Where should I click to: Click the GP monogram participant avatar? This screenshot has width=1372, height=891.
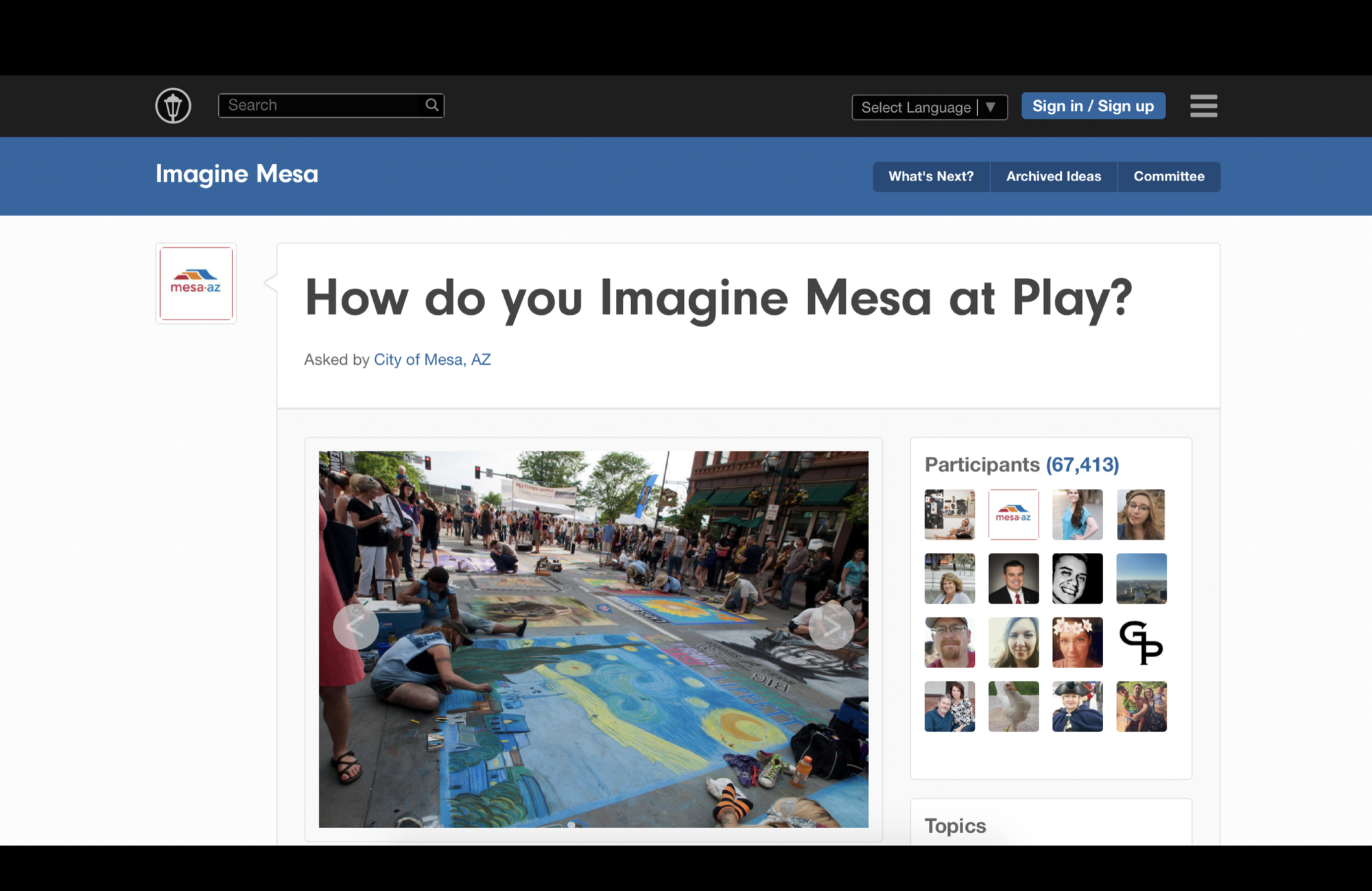point(1141,643)
